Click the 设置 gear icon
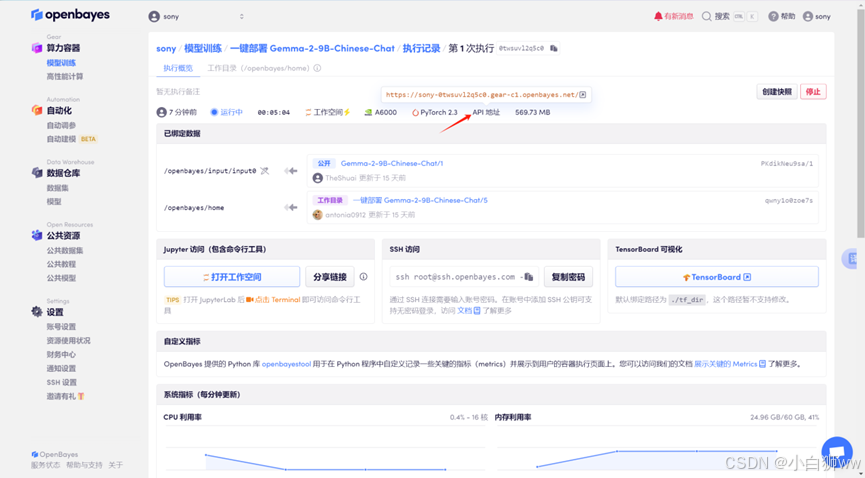Screen dimensions: 865x478 pyautogui.click(x=36, y=312)
